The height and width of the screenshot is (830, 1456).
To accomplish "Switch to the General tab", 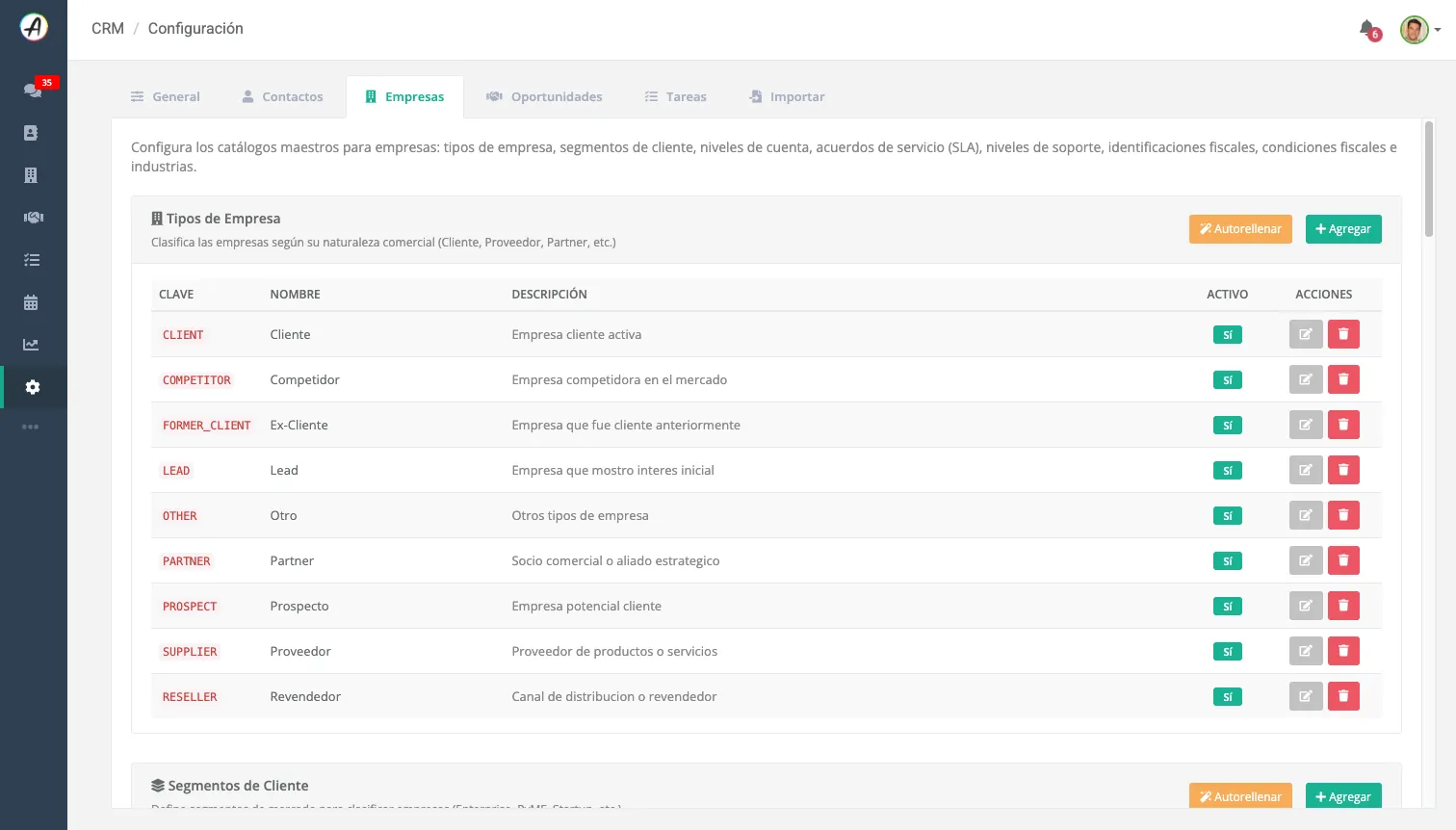I will (166, 96).
